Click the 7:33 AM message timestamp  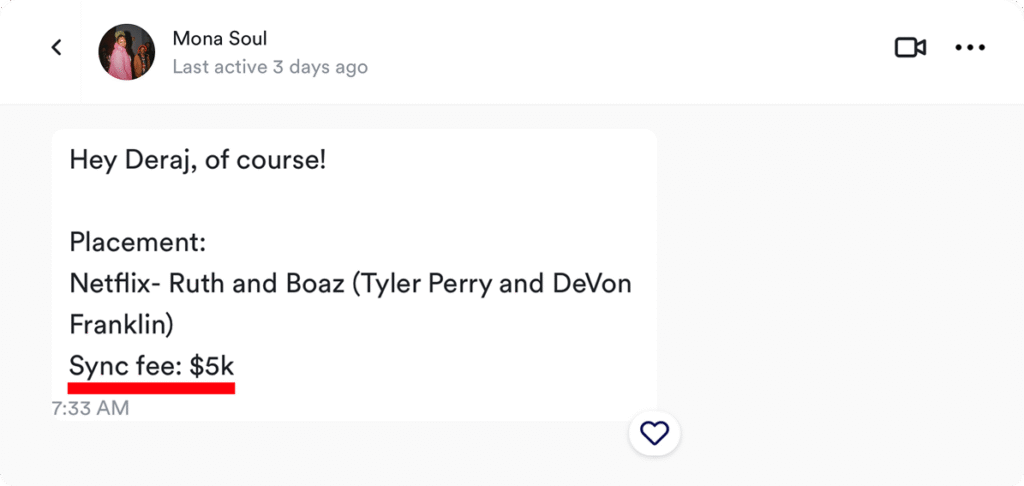click(x=90, y=408)
